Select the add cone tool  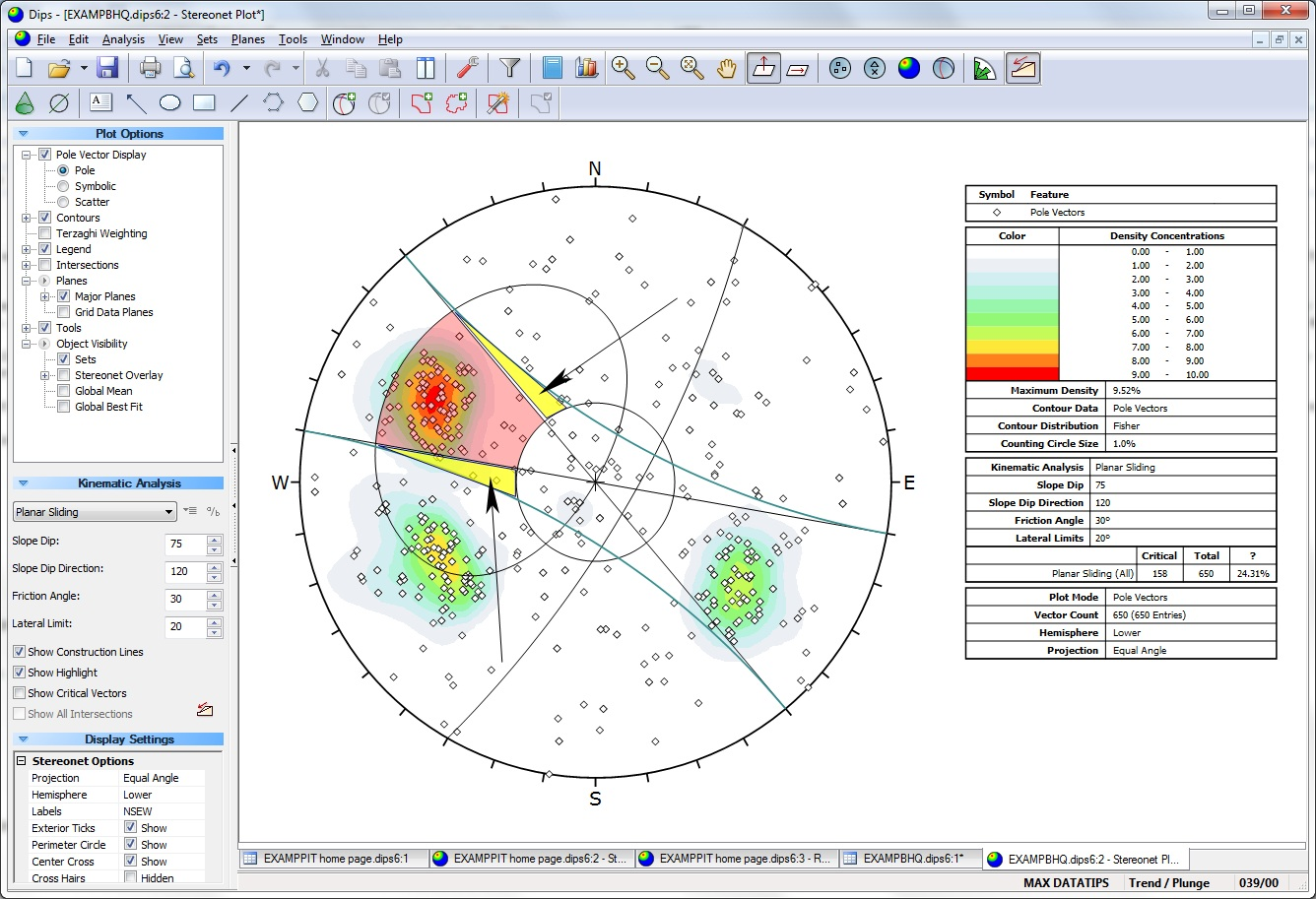[x=26, y=103]
